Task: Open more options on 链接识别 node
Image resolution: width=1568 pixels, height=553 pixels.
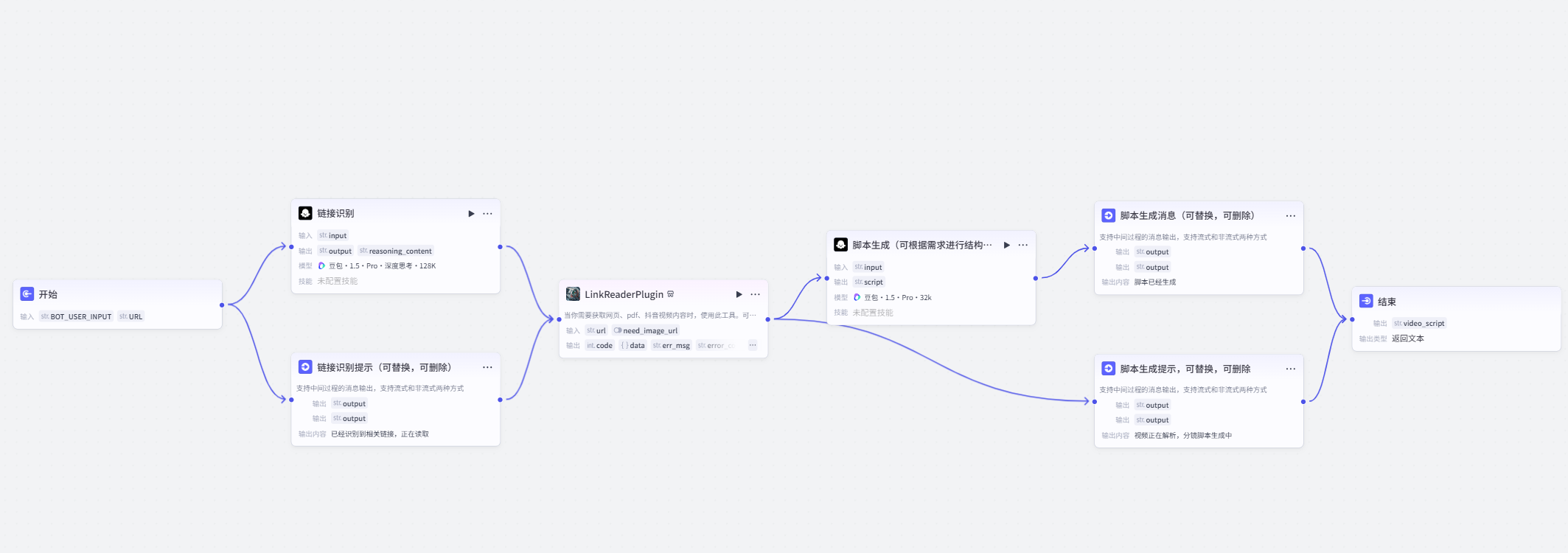Action: click(487, 214)
